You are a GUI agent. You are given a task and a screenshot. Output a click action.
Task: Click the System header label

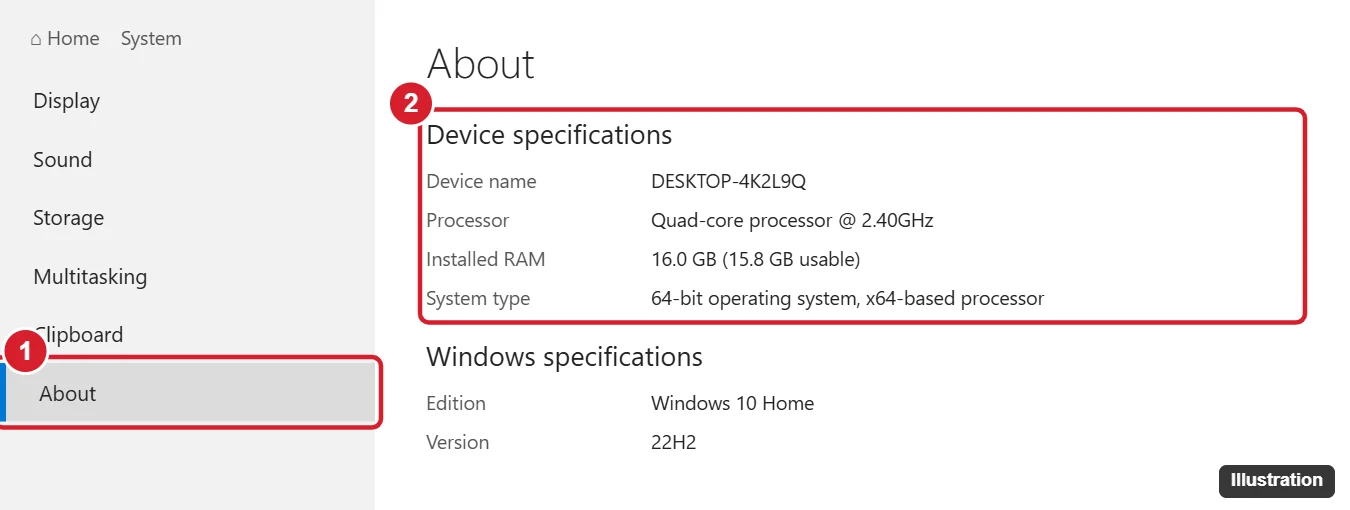151,39
